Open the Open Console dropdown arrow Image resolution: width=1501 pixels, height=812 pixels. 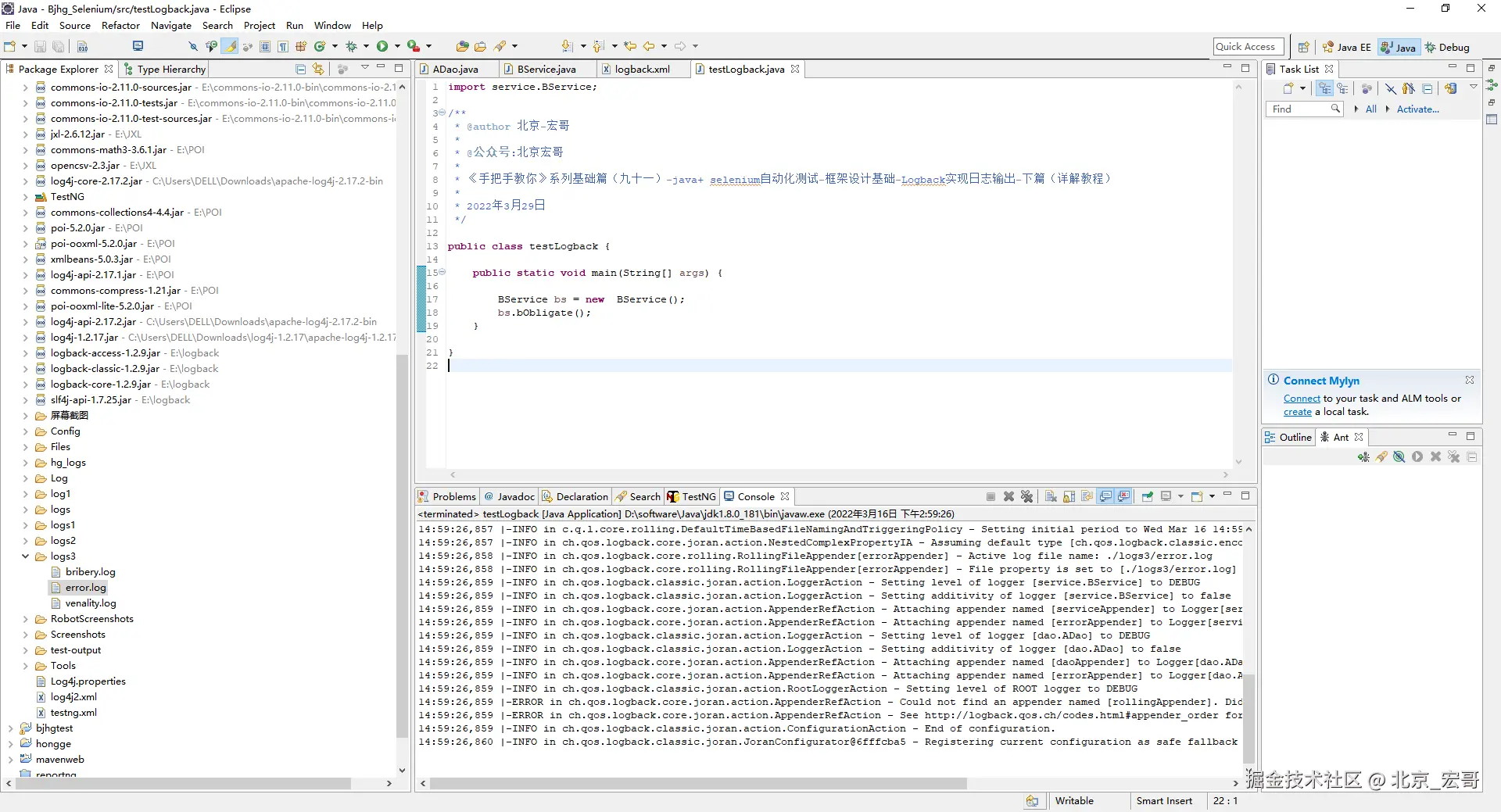[1212, 497]
